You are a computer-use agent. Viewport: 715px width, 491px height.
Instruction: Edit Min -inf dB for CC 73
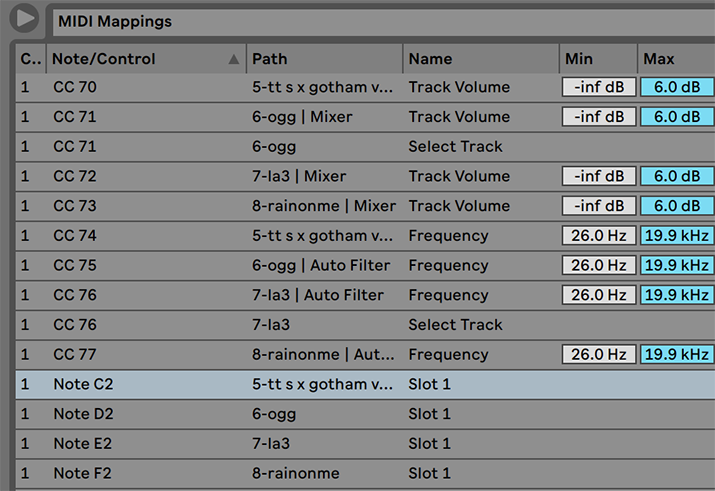599,206
